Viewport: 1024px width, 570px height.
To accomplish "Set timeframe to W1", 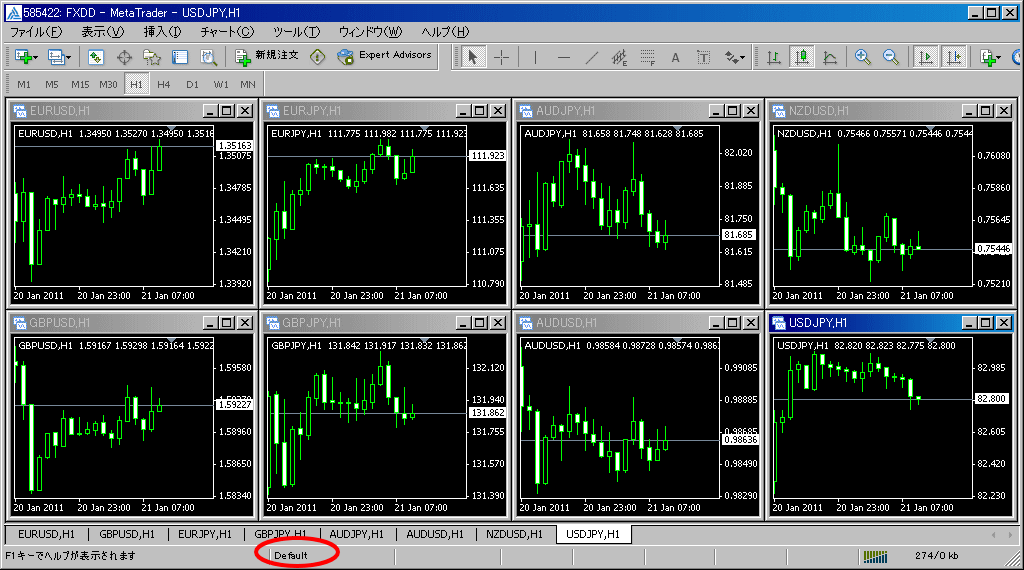I will (221, 84).
